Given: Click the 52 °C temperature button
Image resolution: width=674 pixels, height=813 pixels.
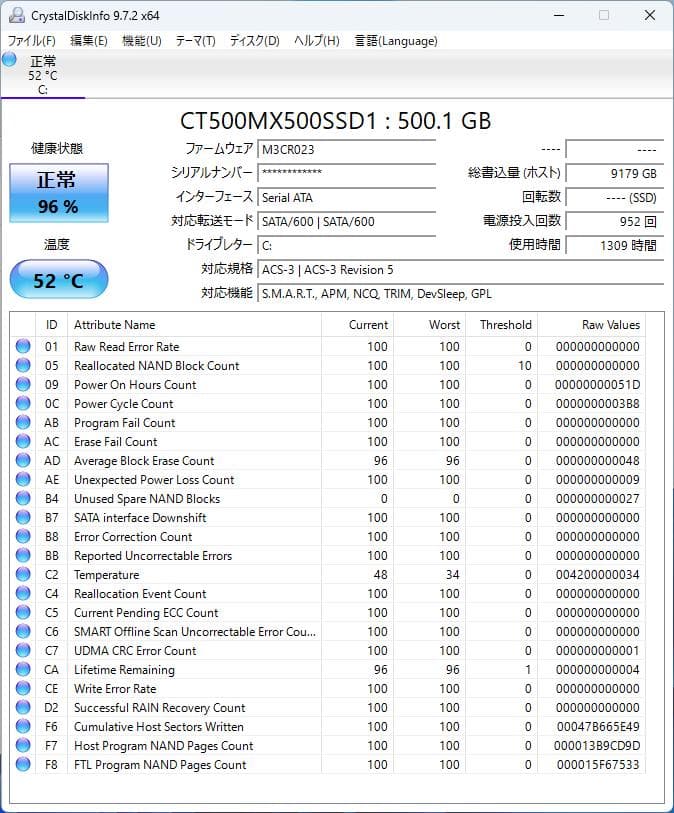Looking at the screenshot, I should (x=59, y=279).
